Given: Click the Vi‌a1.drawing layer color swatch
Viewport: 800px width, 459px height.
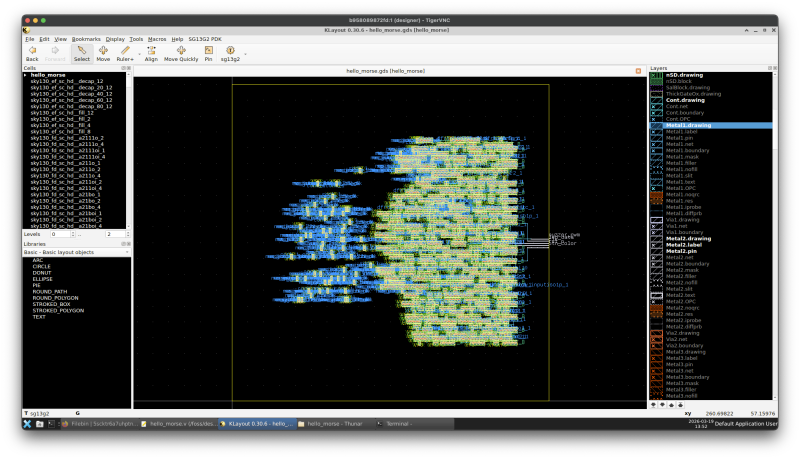Looking at the screenshot, I should pyautogui.click(x=657, y=219).
